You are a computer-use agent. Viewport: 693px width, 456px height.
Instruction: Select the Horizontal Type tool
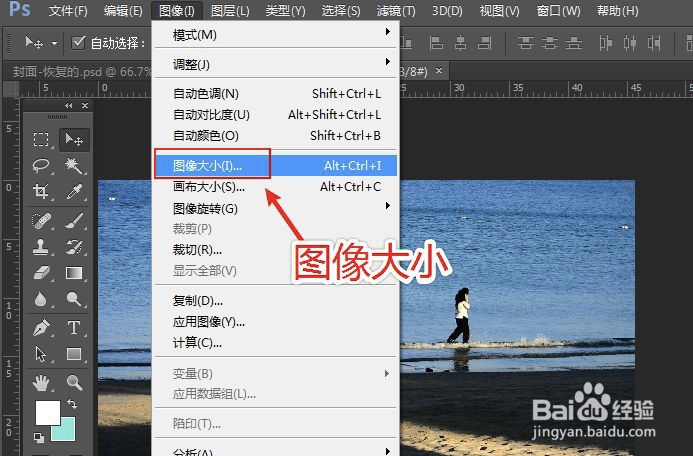[x=74, y=328]
